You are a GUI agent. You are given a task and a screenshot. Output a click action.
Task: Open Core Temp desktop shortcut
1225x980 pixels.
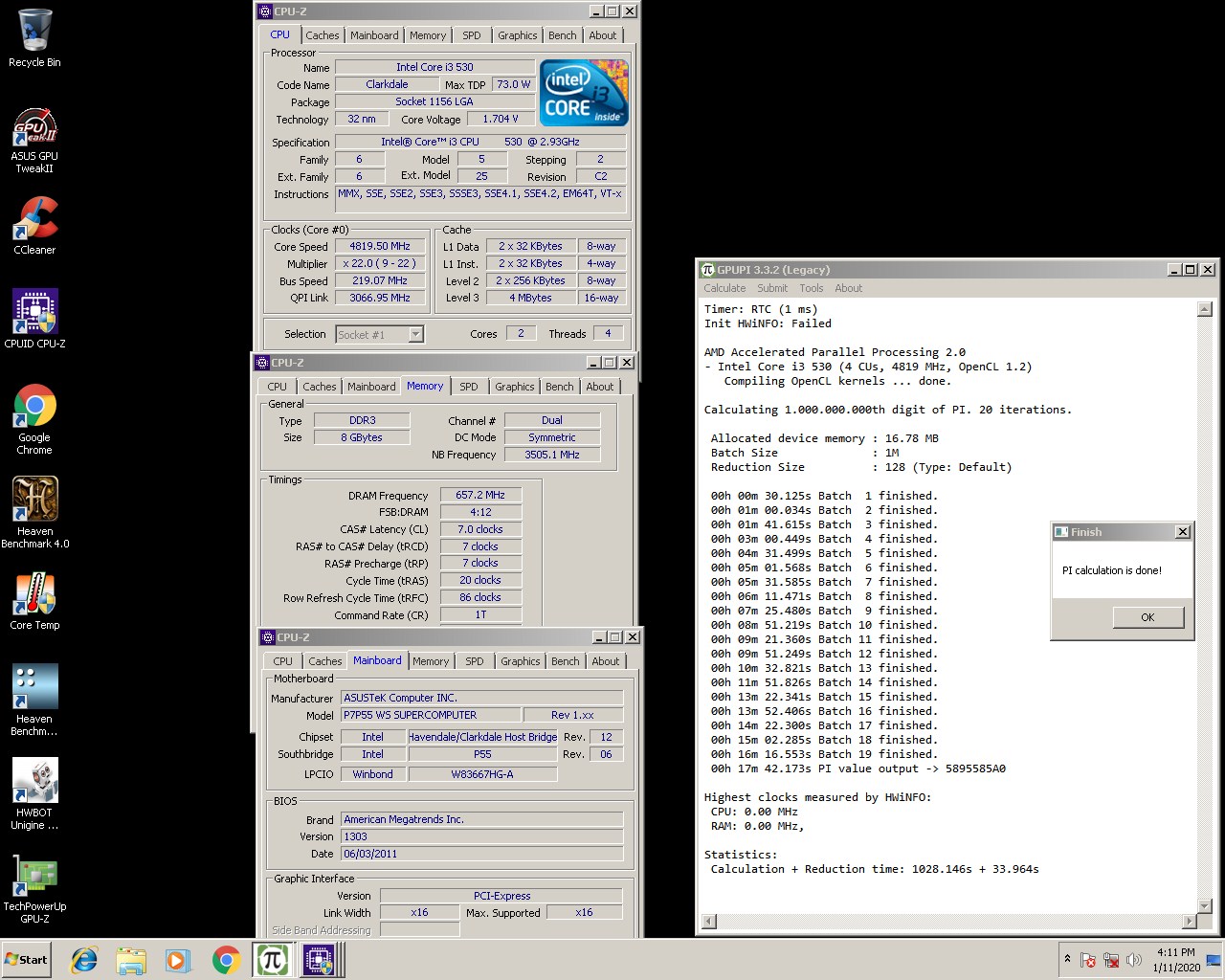pyautogui.click(x=34, y=601)
